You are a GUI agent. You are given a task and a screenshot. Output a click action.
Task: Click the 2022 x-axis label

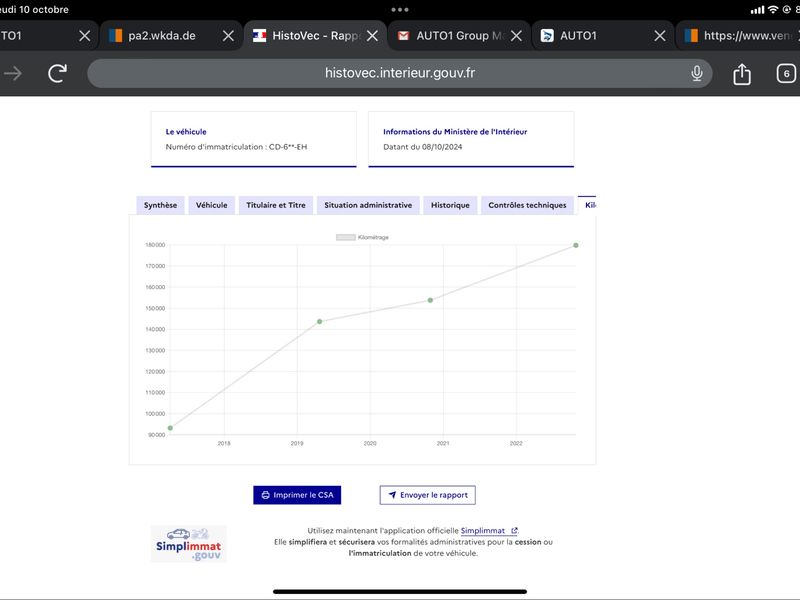516,443
